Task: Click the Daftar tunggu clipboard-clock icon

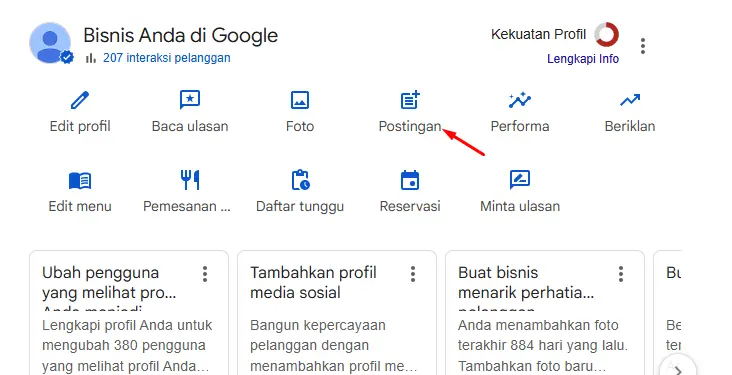Action: pos(300,180)
